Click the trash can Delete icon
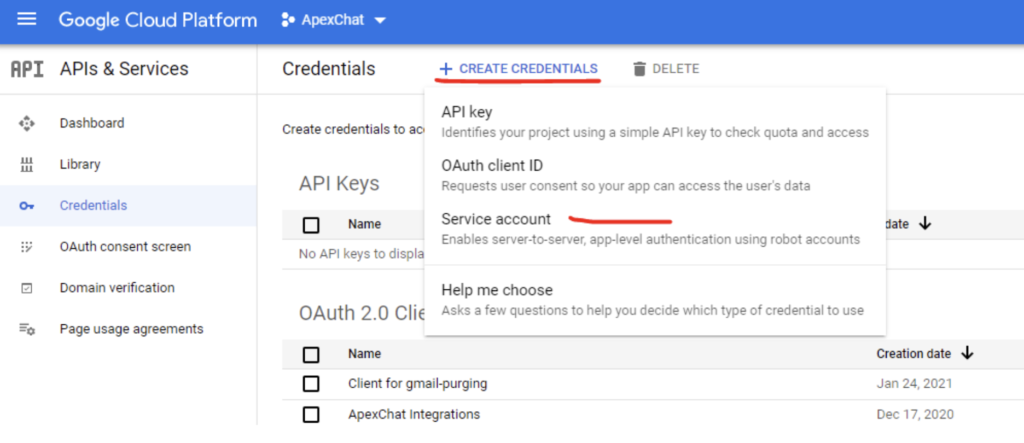 (639, 69)
